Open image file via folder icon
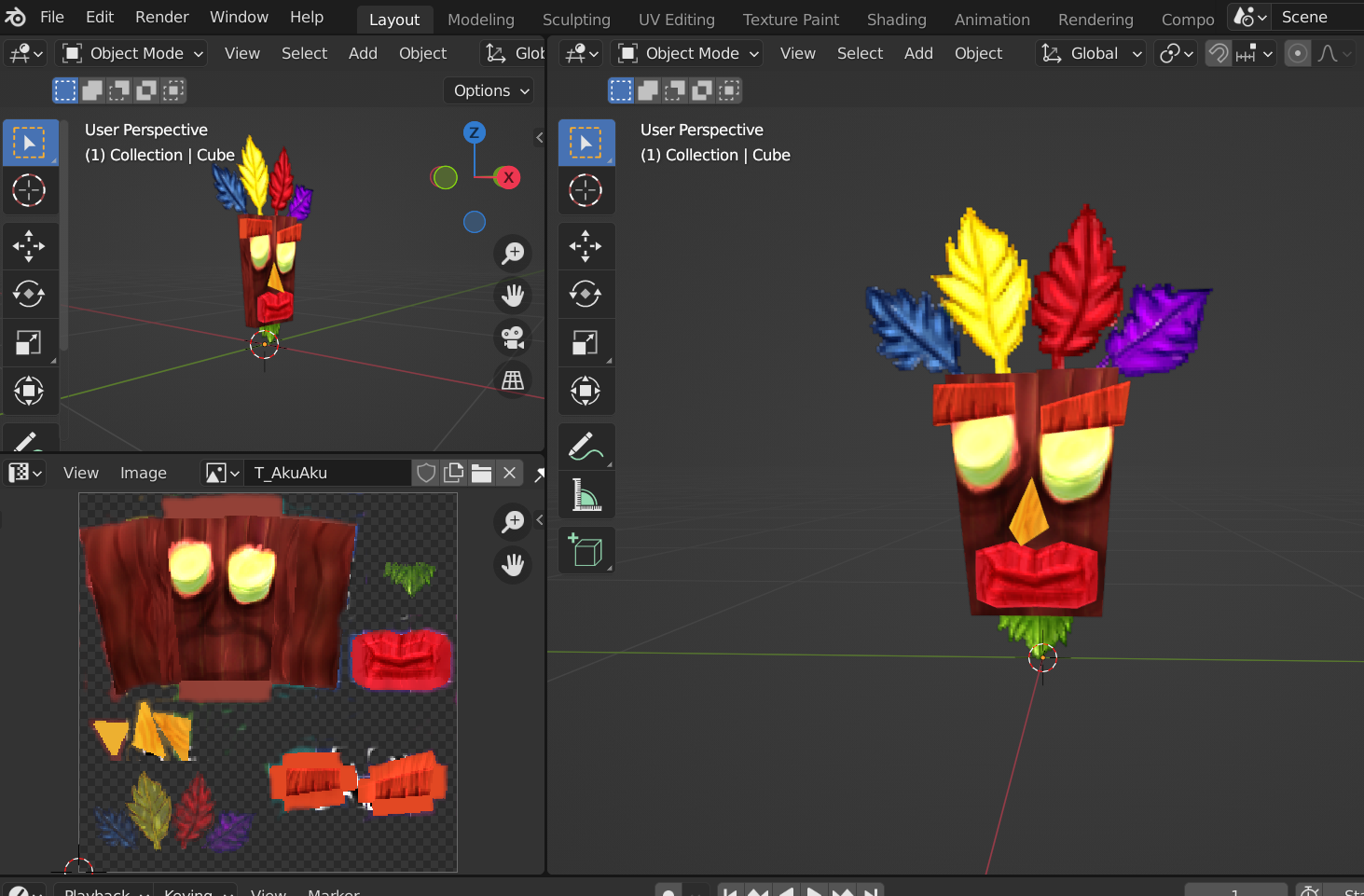Viewport: 1364px width, 896px height. point(481,473)
